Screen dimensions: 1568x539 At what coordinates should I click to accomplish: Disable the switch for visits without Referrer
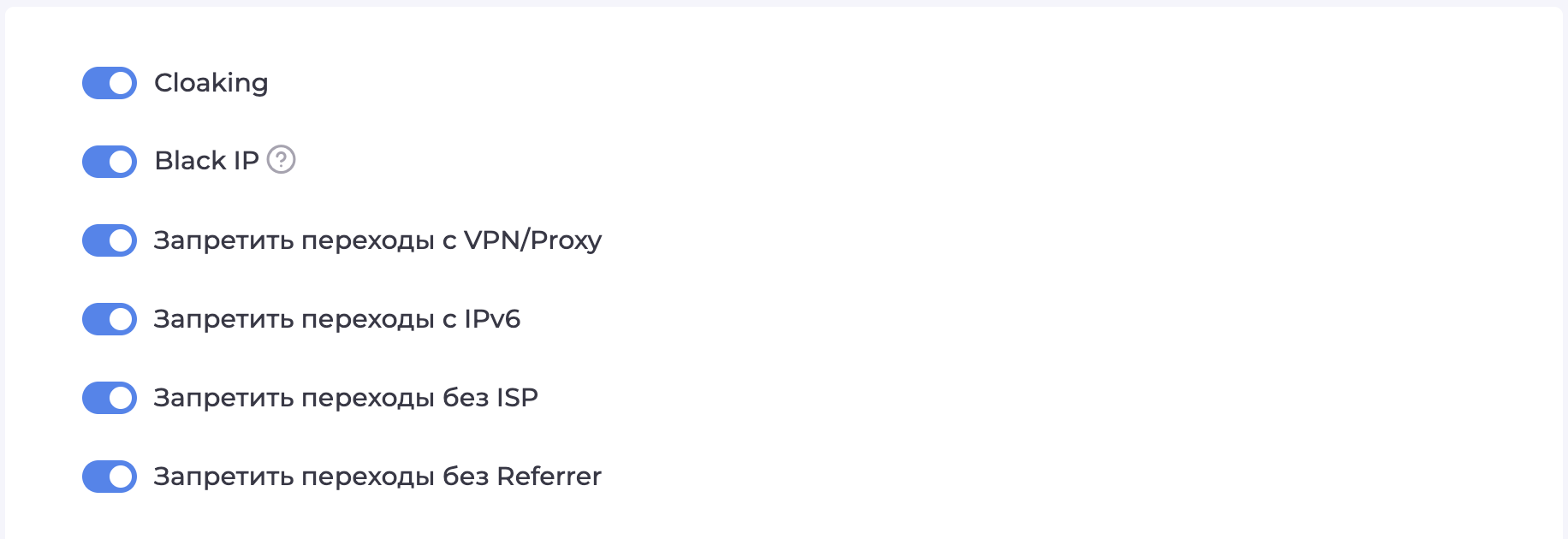click(109, 477)
